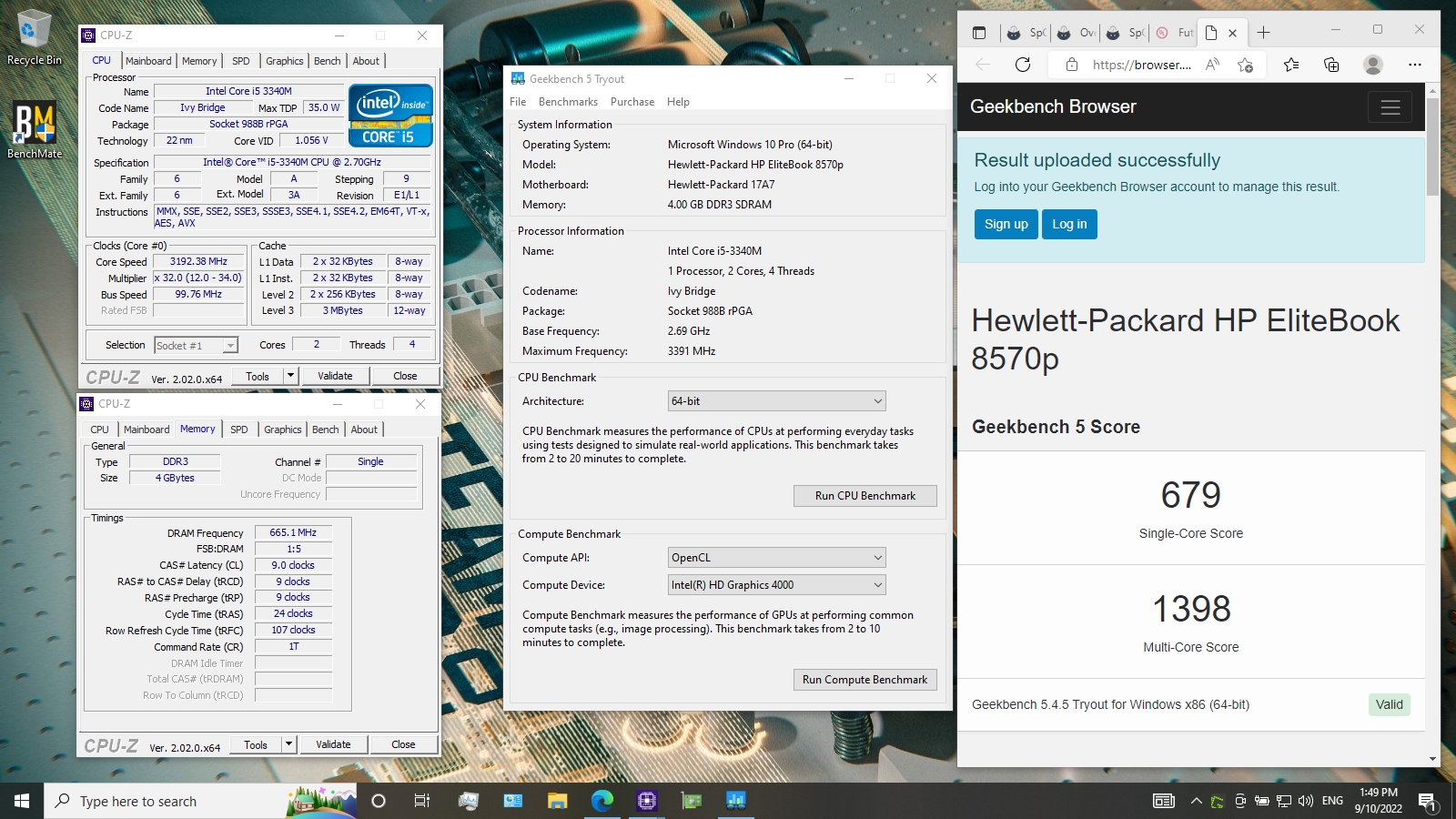Screen dimensions: 1456x819
Task: Open the Collections icon in Edge
Action: tap(1331, 65)
